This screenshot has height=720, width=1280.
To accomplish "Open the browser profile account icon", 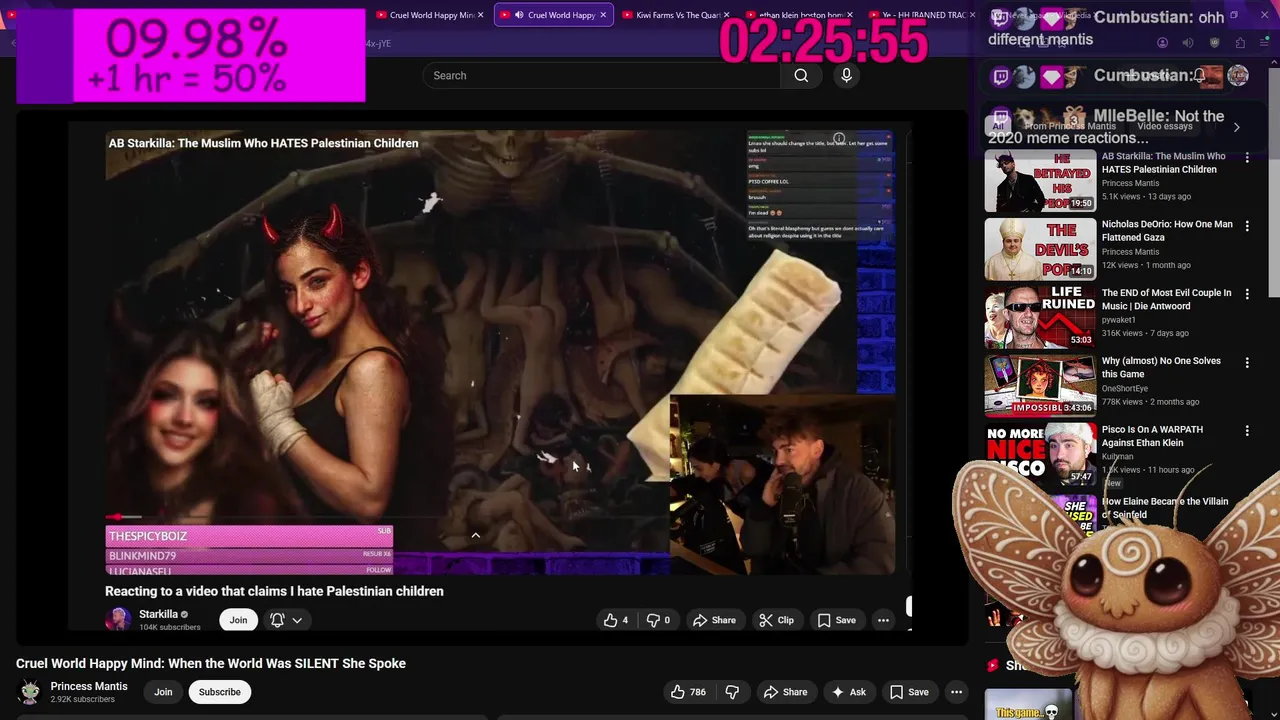I will pos(1162,43).
